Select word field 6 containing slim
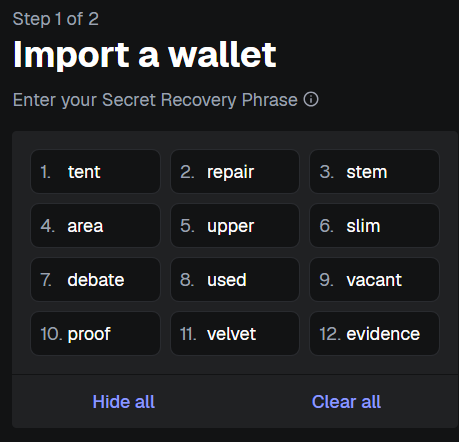 point(374,226)
